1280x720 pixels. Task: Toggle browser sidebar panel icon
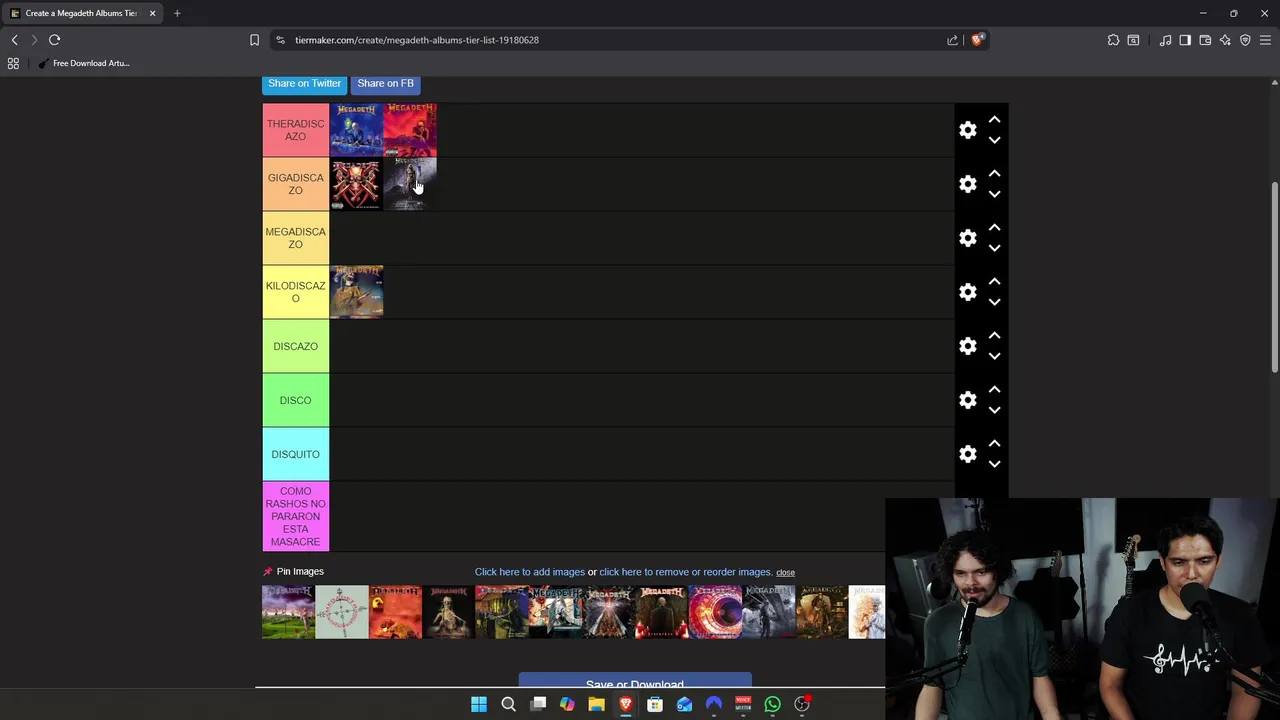(x=1185, y=40)
